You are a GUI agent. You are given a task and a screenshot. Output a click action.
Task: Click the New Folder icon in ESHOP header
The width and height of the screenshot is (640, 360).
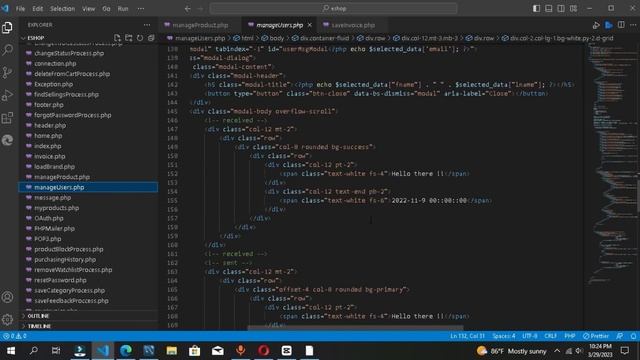pyautogui.click(x=129, y=38)
